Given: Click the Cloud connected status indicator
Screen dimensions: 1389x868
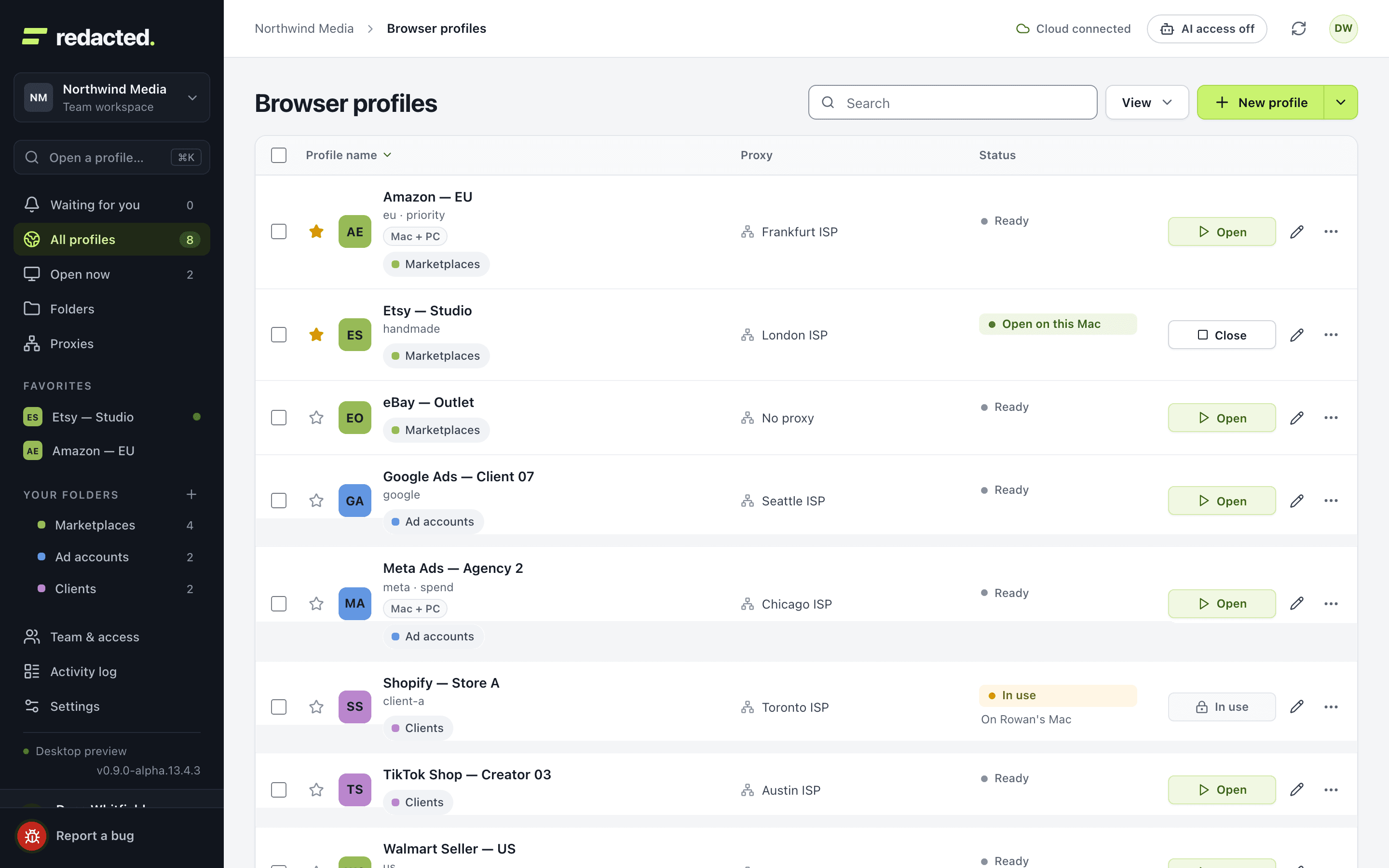Looking at the screenshot, I should point(1073,29).
